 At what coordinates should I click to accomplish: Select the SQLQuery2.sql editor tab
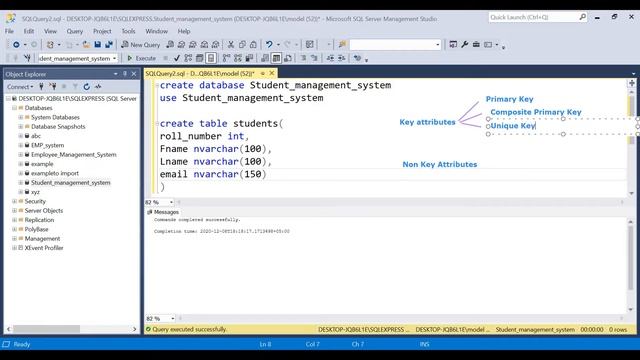click(x=200, y=73)
